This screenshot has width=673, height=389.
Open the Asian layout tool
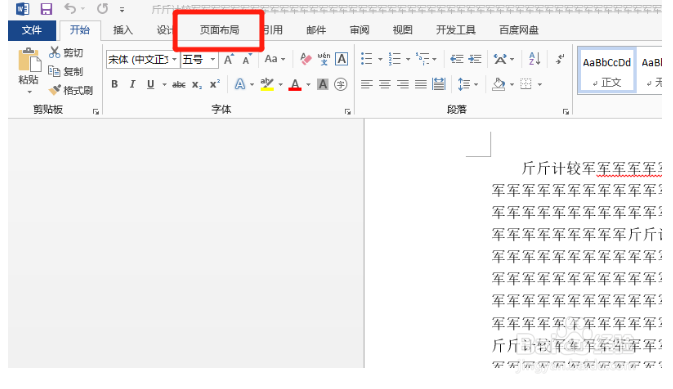point(500,59)
